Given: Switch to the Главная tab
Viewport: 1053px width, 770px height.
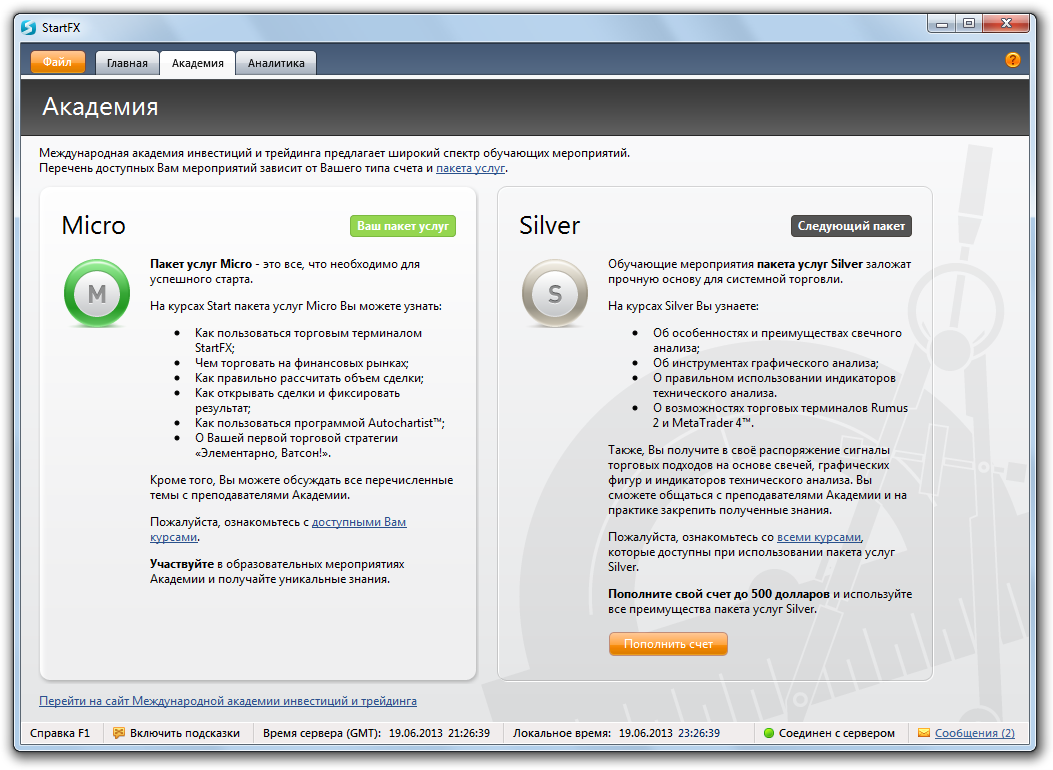Looking at the screenshot, I should tap(127, 63).
